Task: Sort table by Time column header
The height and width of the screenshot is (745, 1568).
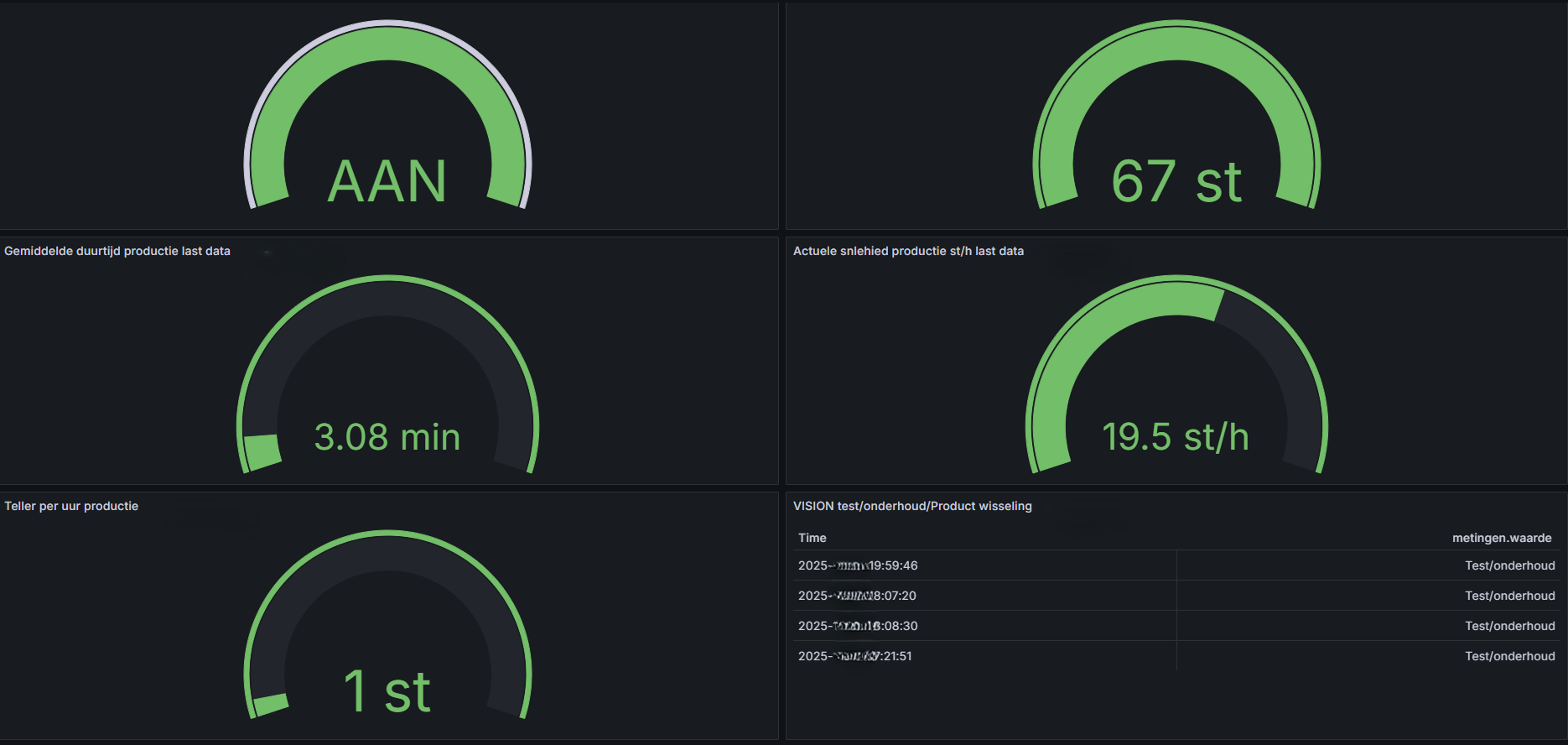Action: (813, 538)
